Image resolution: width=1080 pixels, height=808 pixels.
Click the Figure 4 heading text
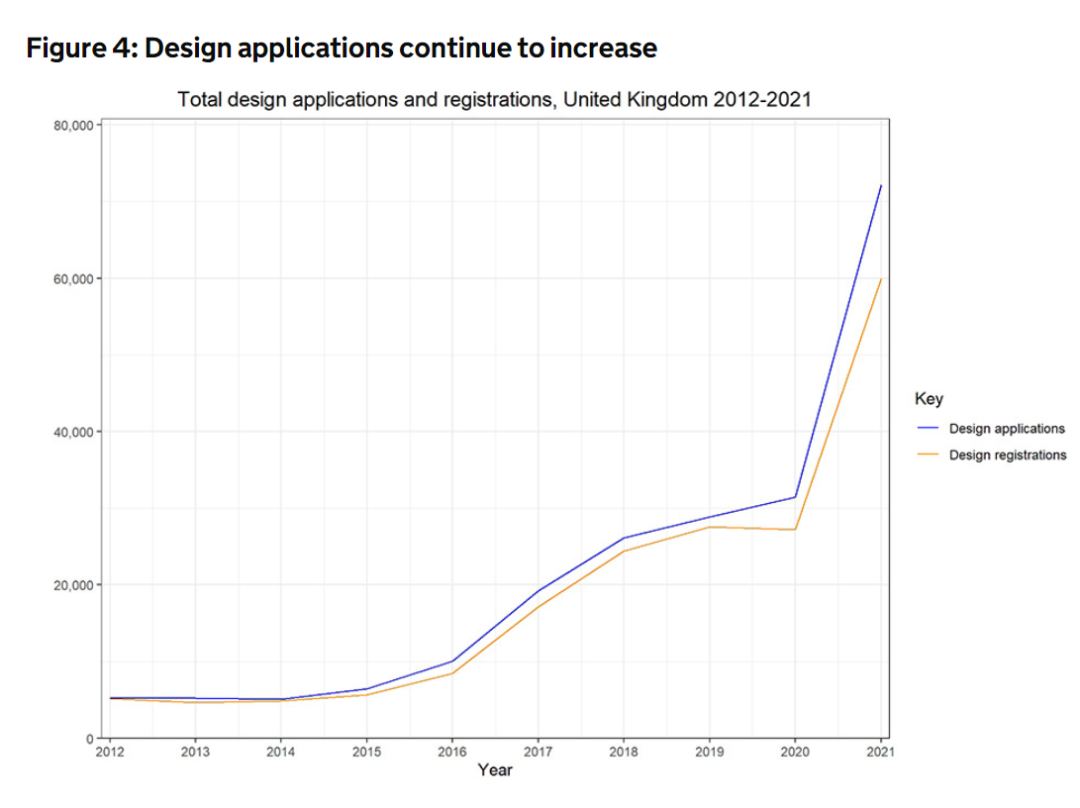click(341, 47)
